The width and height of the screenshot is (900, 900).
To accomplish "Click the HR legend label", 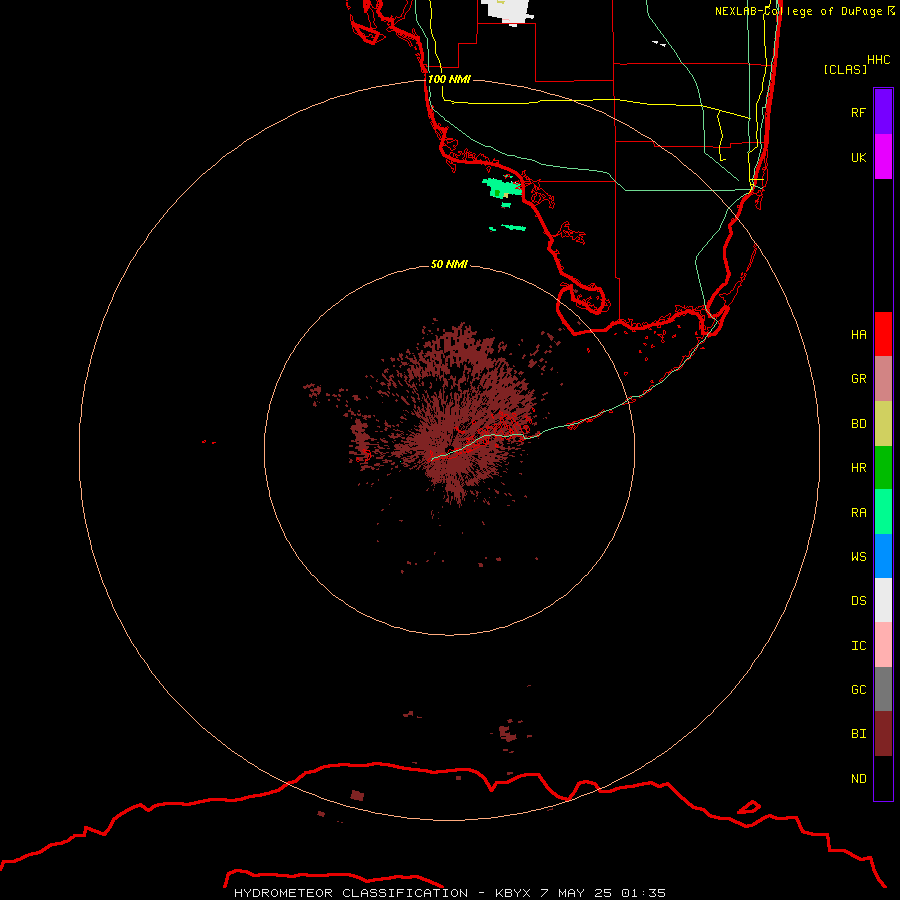I will pyautogui.click(x=858, y=467).
